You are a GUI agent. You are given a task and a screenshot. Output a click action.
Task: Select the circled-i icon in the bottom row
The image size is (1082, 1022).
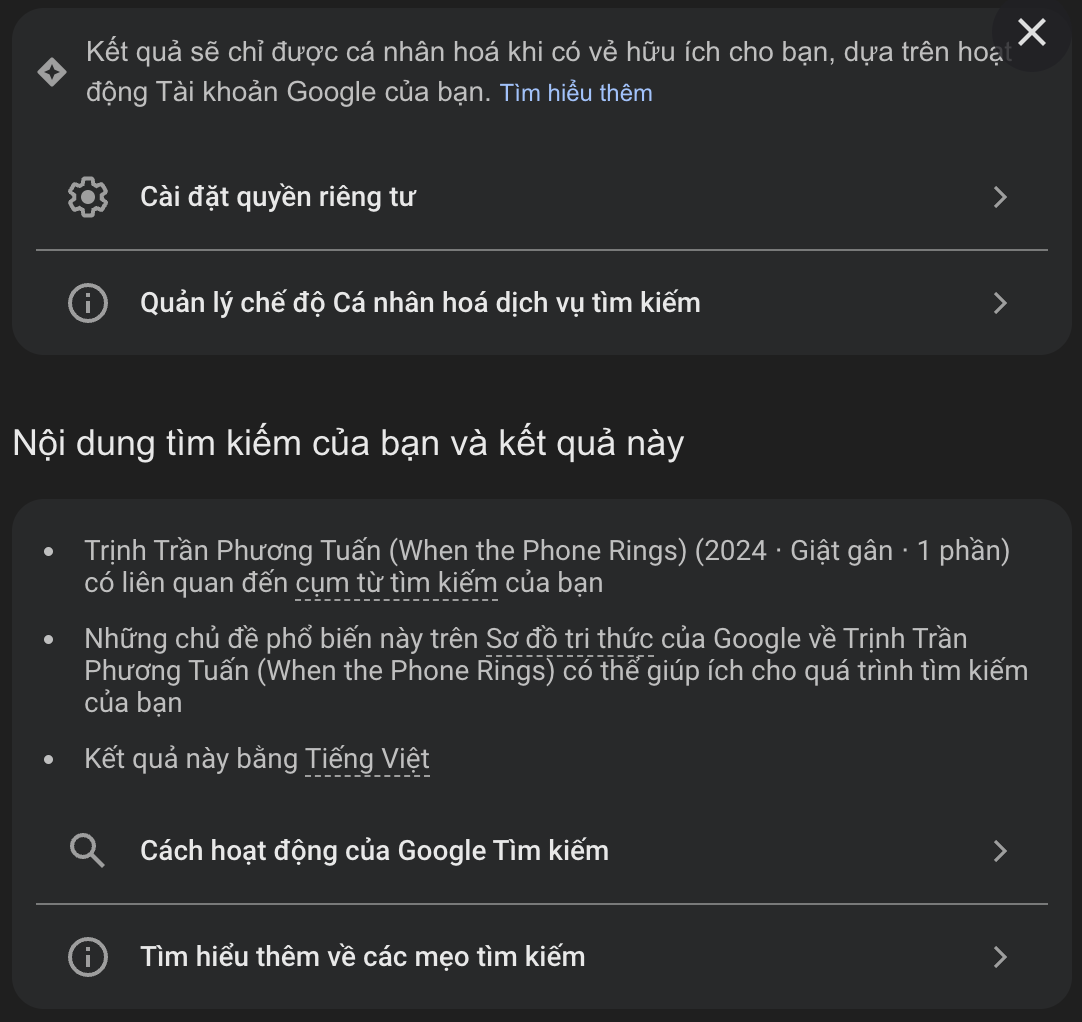(x=87, y=956)
